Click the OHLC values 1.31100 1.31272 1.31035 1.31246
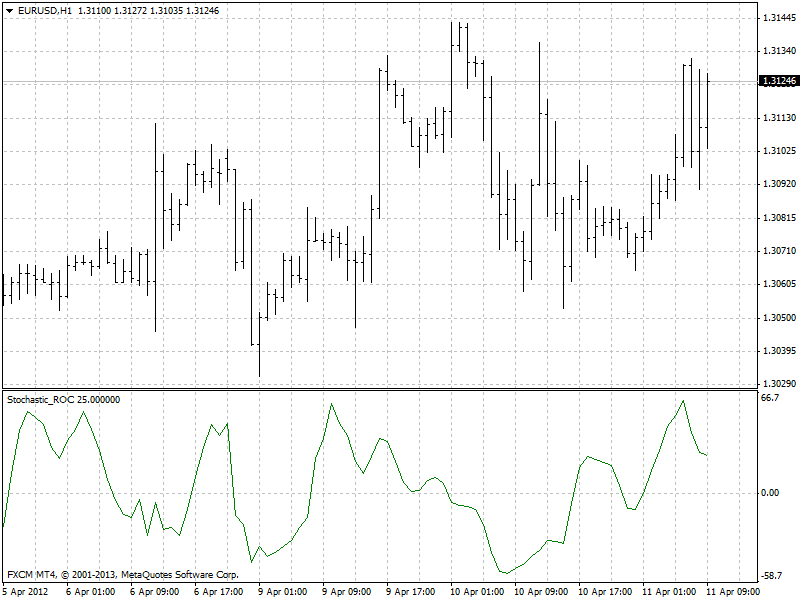The height and width of the screenshot is (600, 800). click(148, 11)
